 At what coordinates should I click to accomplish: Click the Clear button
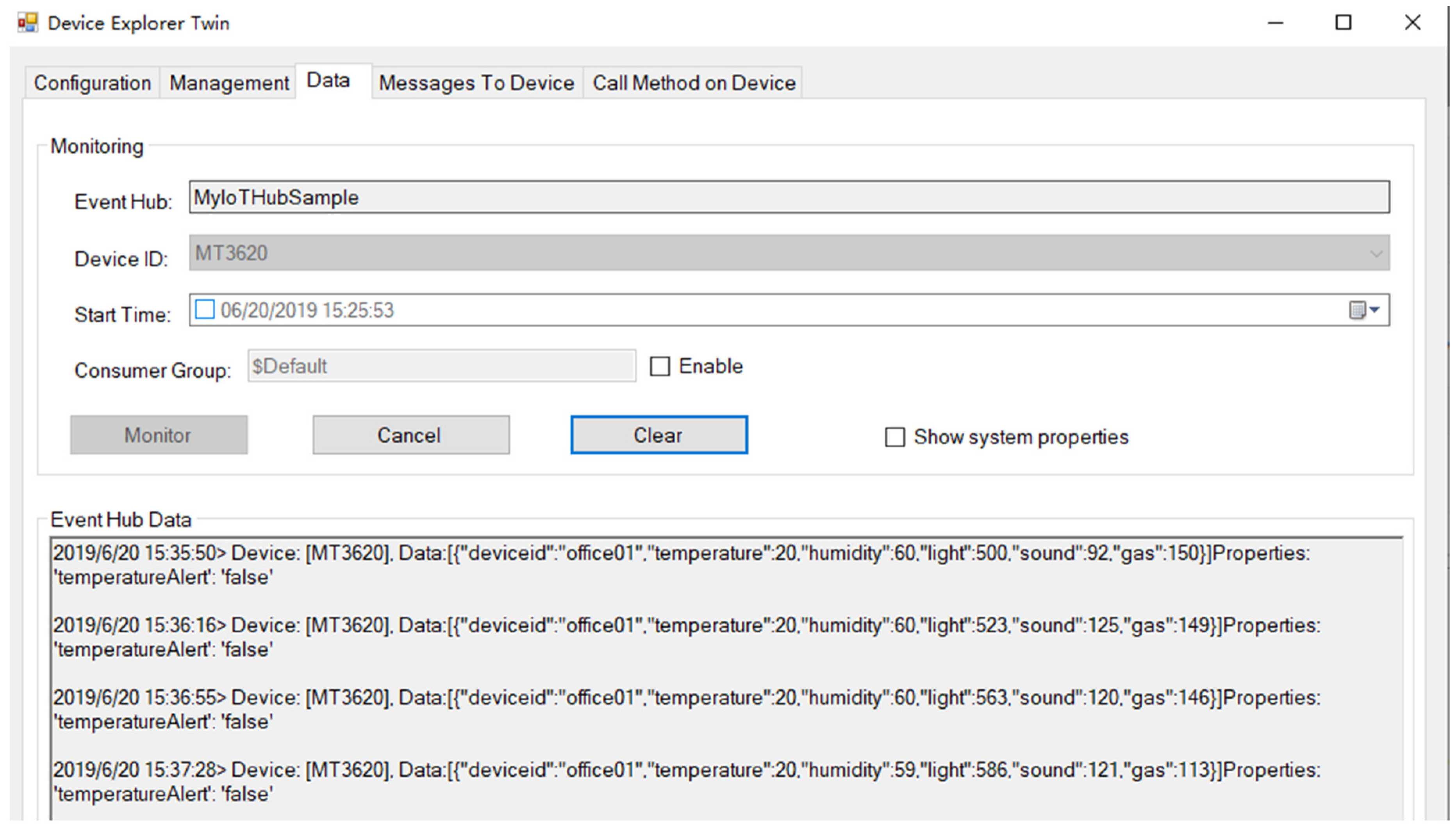tap(658, 436)
